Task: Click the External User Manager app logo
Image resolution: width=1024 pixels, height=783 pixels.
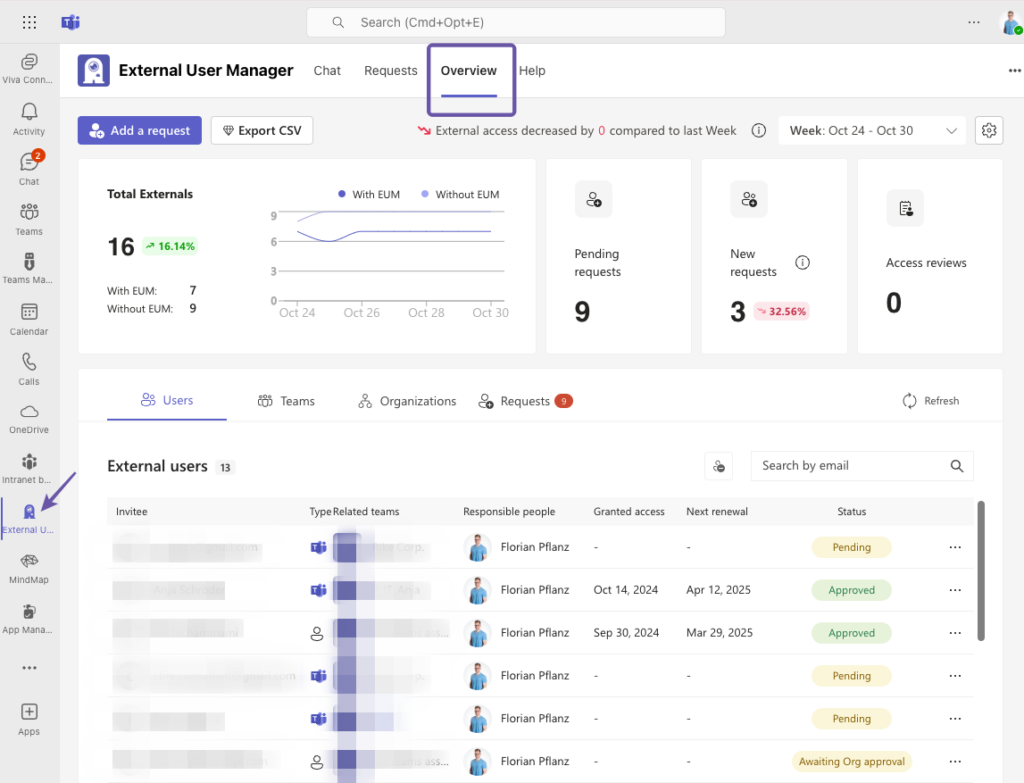Action: click(x=93, y=71)
